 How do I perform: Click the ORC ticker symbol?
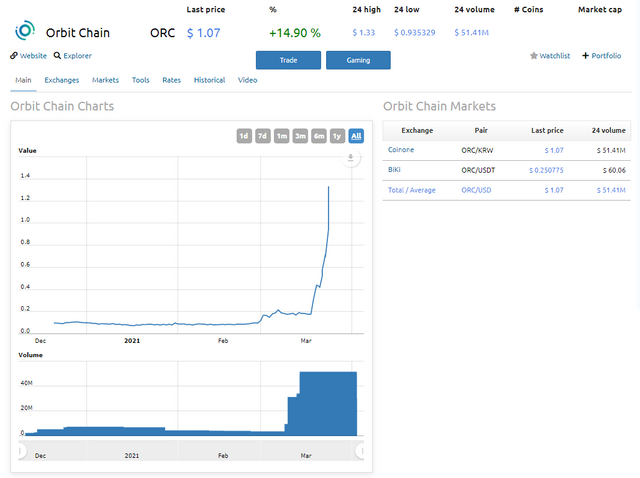pyautogui.click(x=162, y=33)
